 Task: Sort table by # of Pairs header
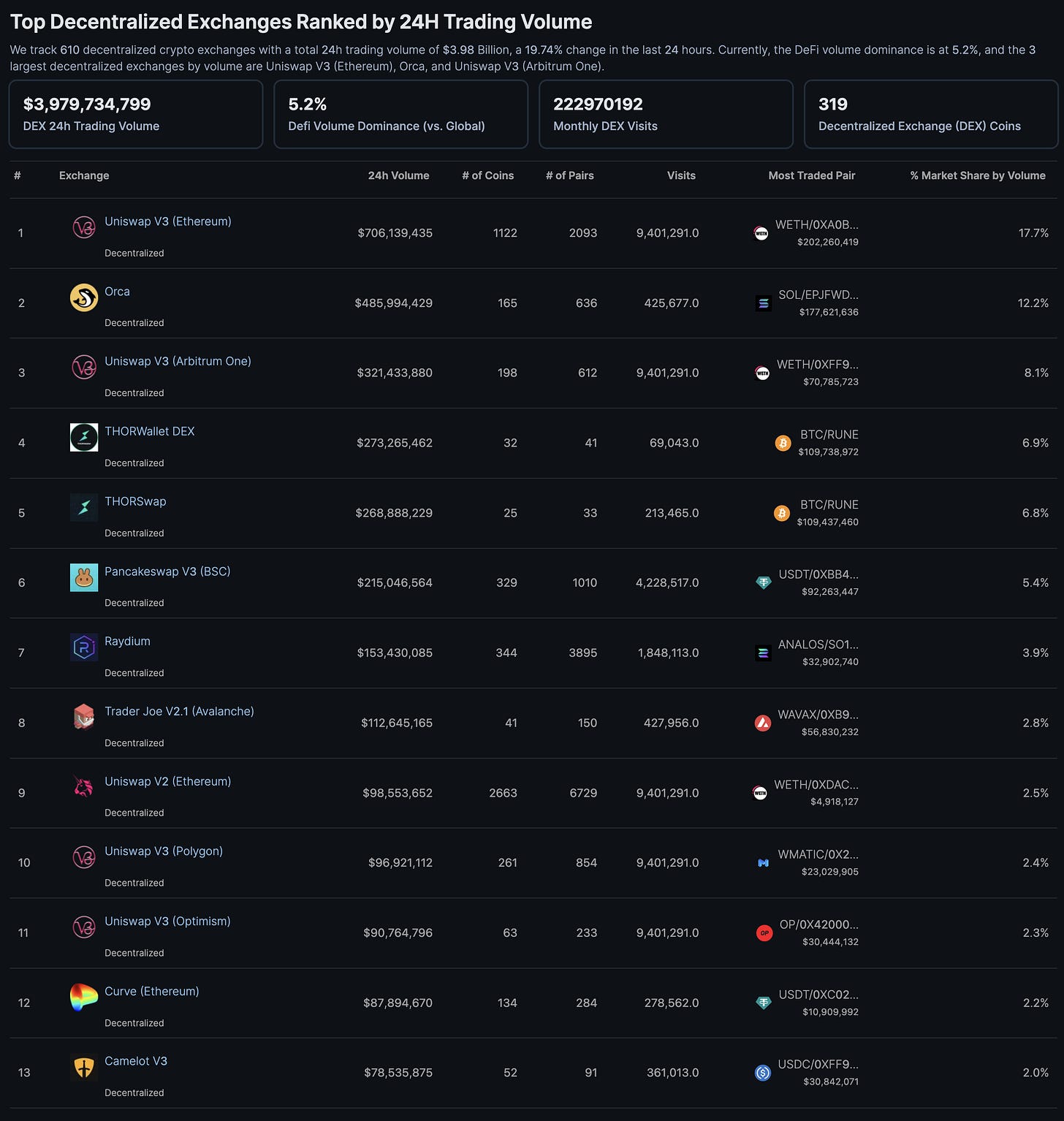click(x=570, y=175)
